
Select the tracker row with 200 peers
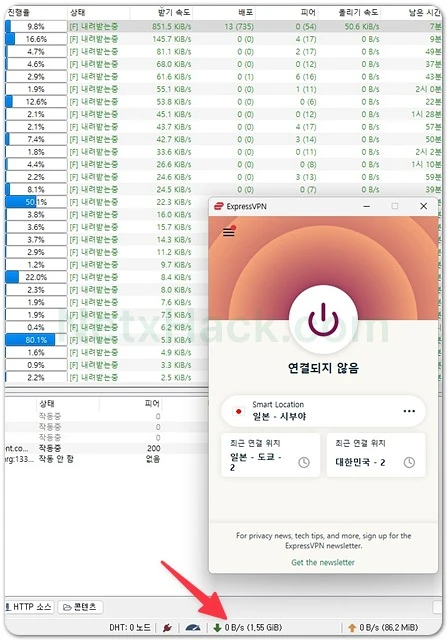pyautogui.click(x=106, y=448)
